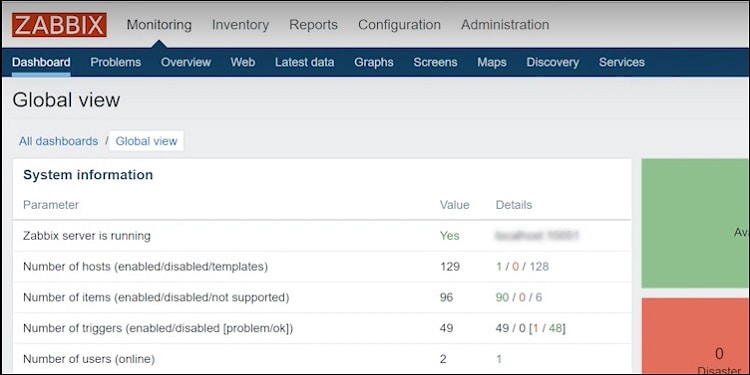Click the ZABBIX logo
The width and height of the screenshot is (750, 375).
tap(59, 25)
